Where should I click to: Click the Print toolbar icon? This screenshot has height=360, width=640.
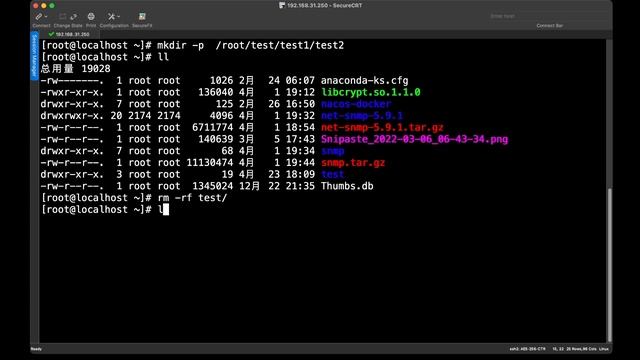click(91, 16)
